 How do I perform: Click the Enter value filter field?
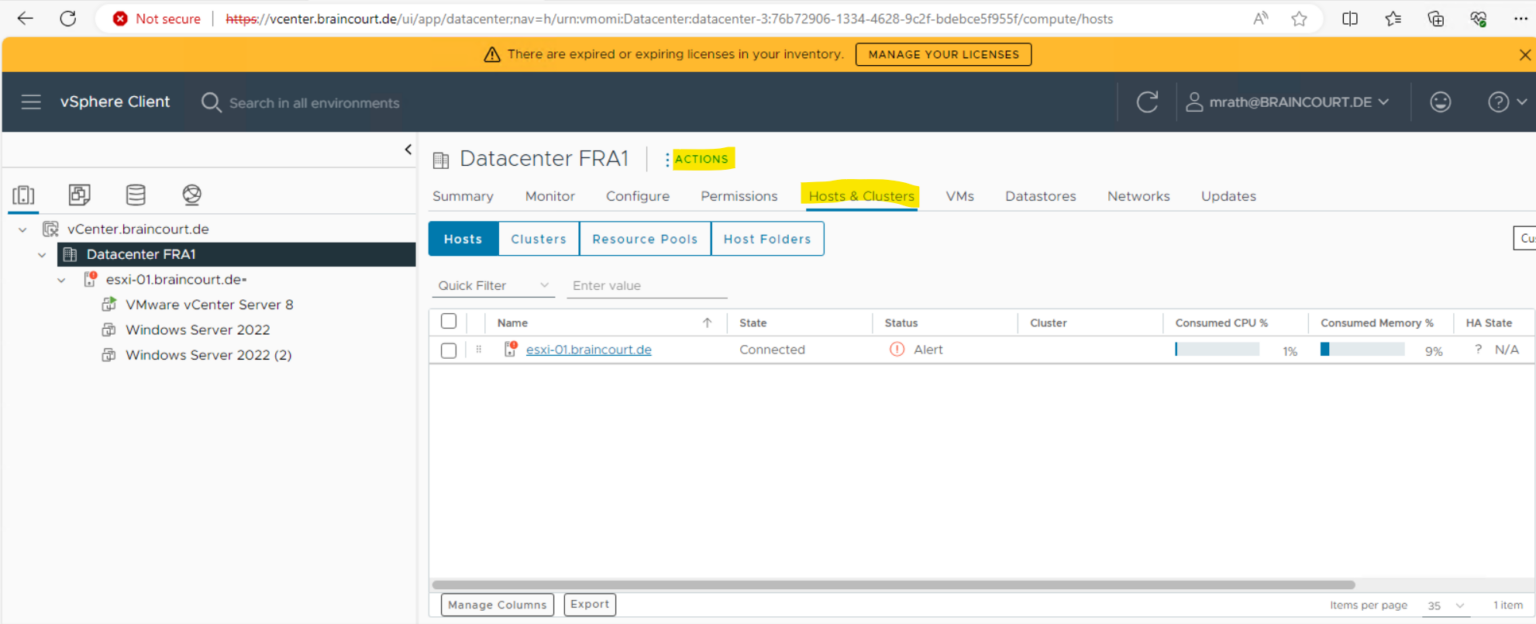[646, 286]
